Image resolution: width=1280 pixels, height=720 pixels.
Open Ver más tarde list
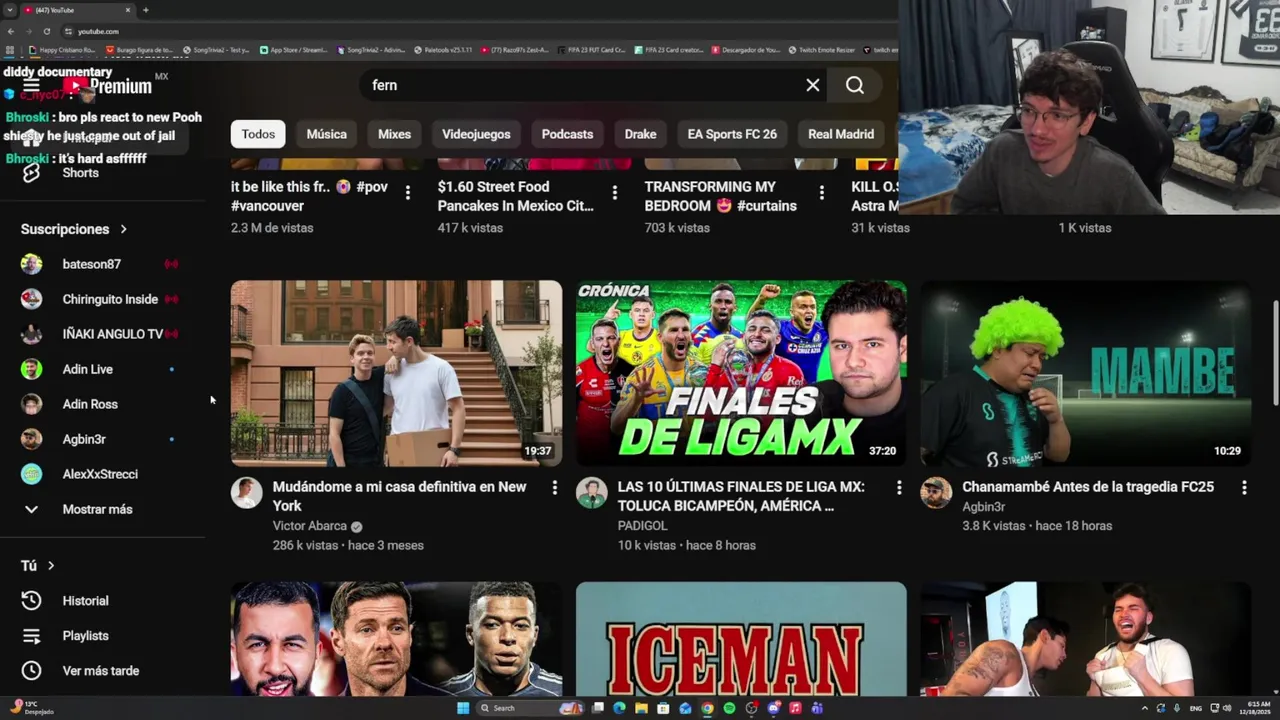coord(100,671)
